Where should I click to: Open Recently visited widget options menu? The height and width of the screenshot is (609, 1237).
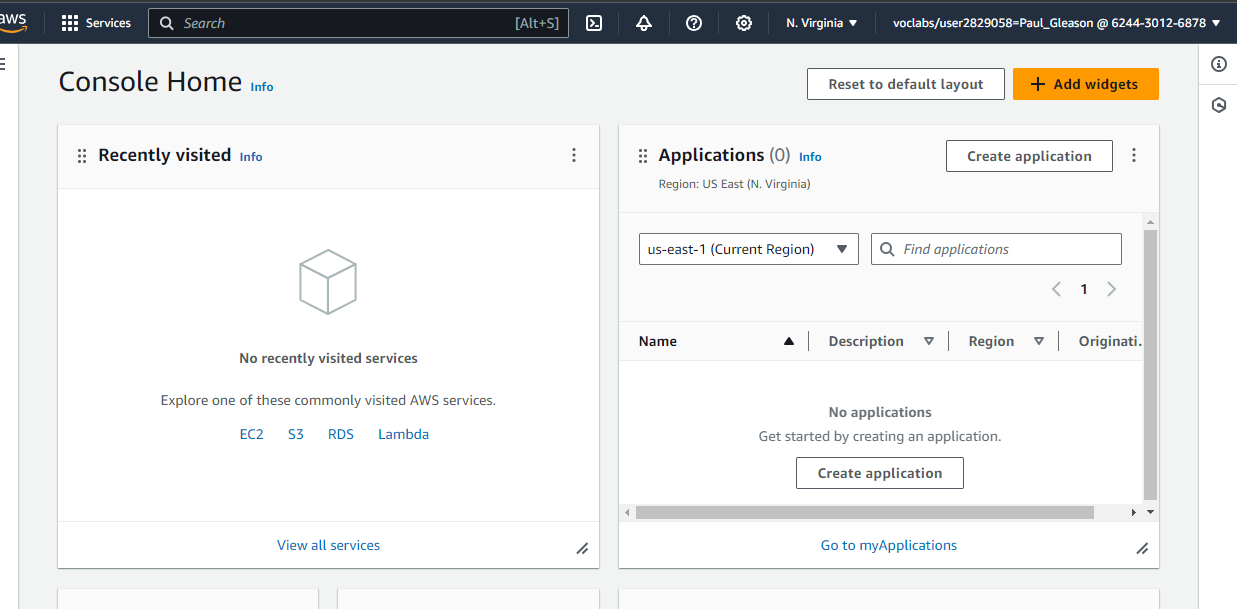(574, 155)
